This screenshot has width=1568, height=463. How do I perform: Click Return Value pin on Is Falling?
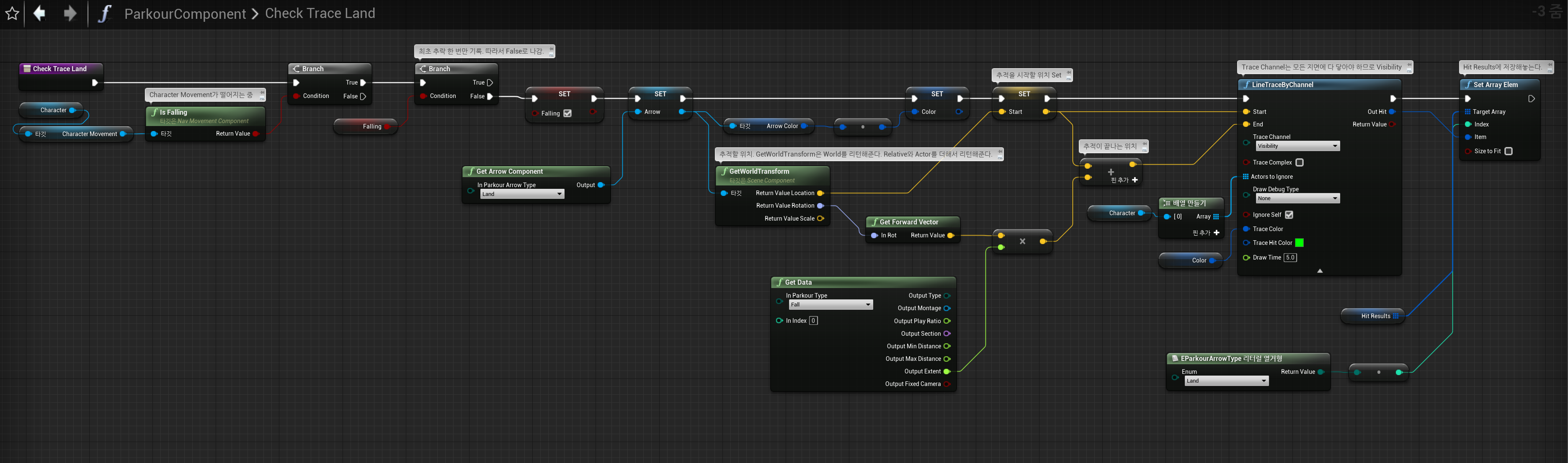click(255, 134)
